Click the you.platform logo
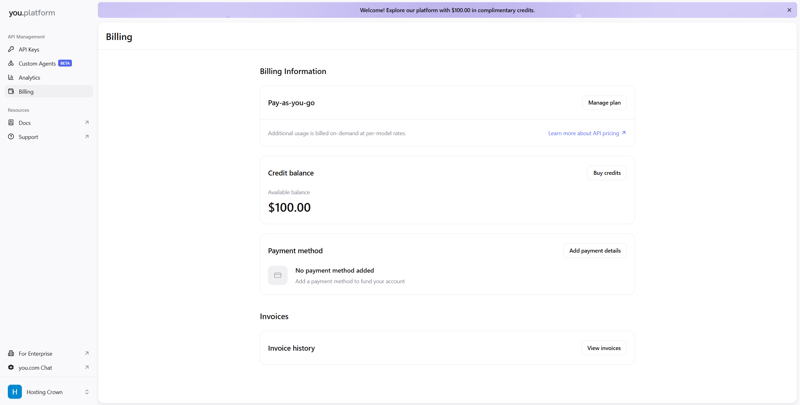The image size is (800, 405). (32, 13)
